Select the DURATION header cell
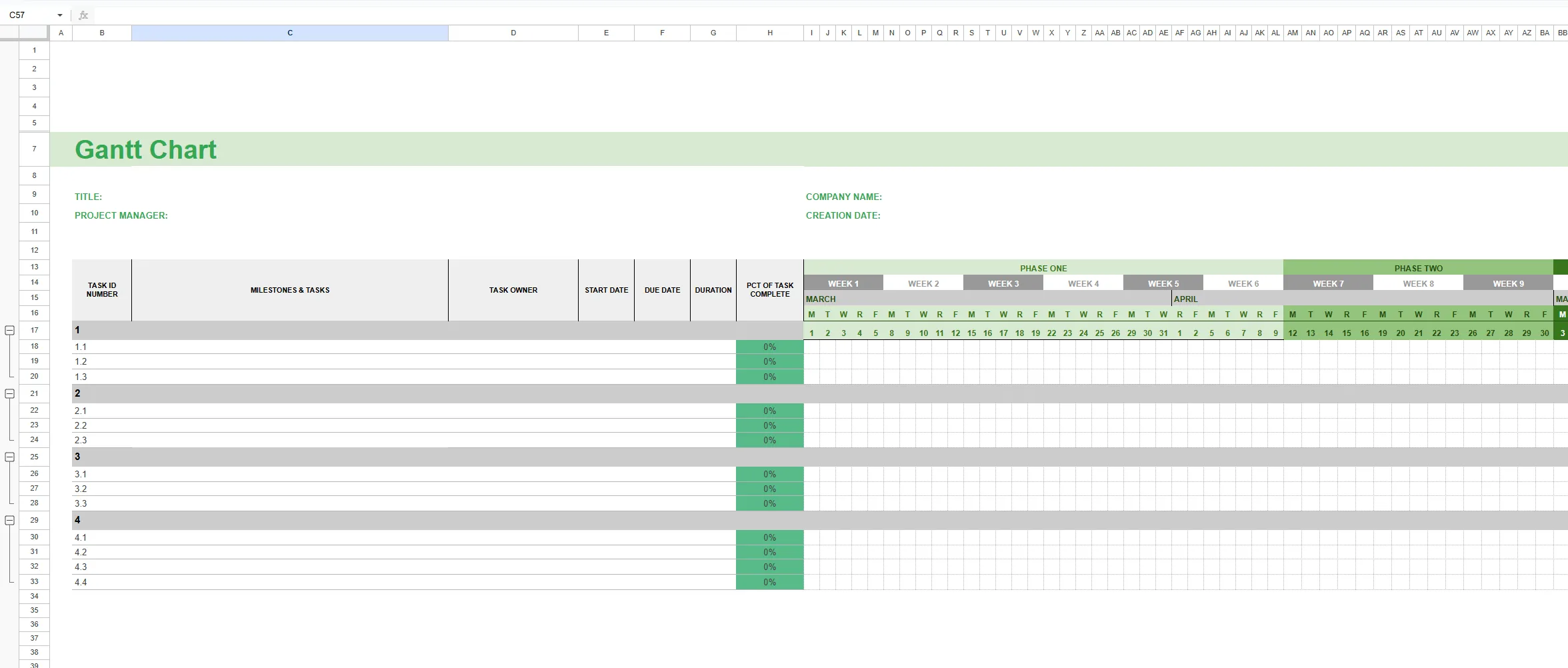This screenshot has height=668, width=1568. click(x=713, y=290)
